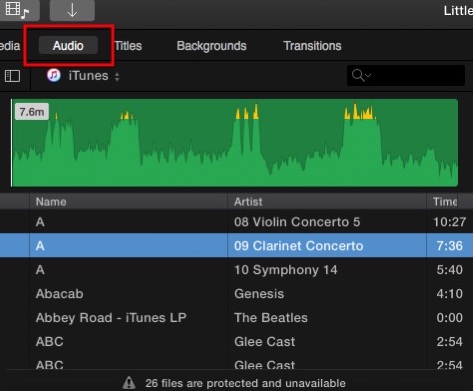Click inside the audio search field
This screenshot has width=473, height=391.
(406, 76)
